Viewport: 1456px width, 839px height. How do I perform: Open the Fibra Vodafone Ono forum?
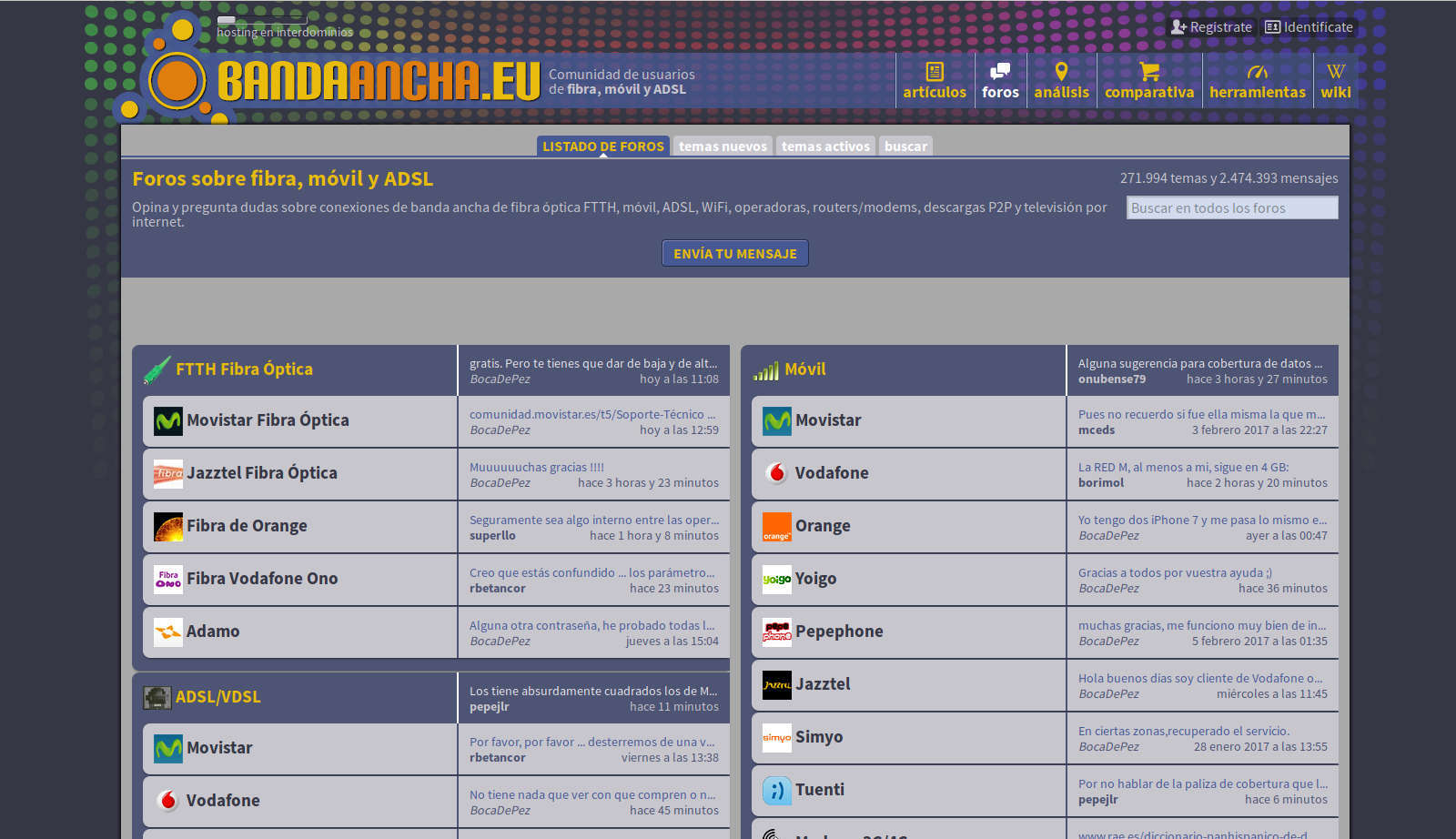(x=262, y=579)
